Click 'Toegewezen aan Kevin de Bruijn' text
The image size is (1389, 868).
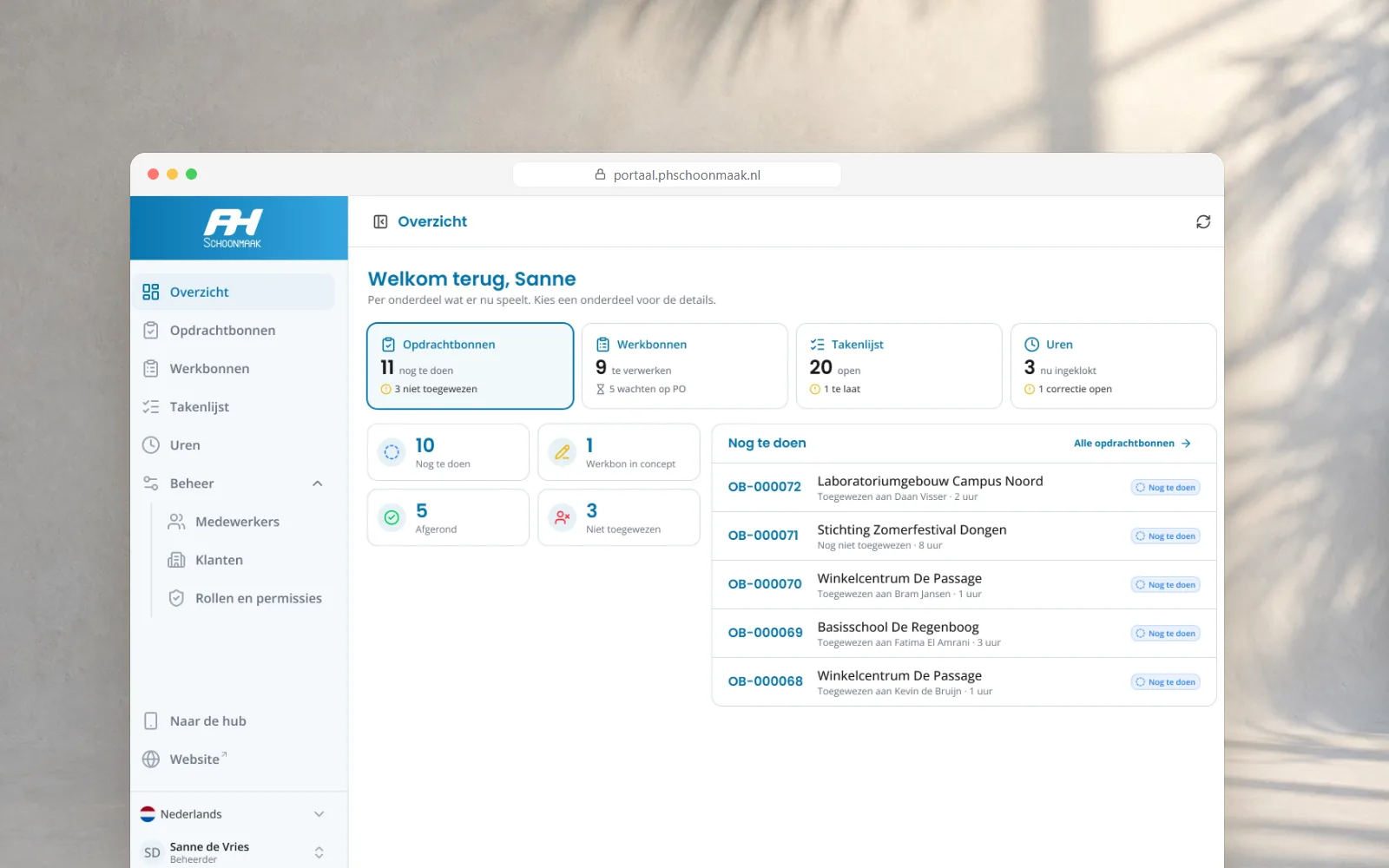tap(889, 692)
